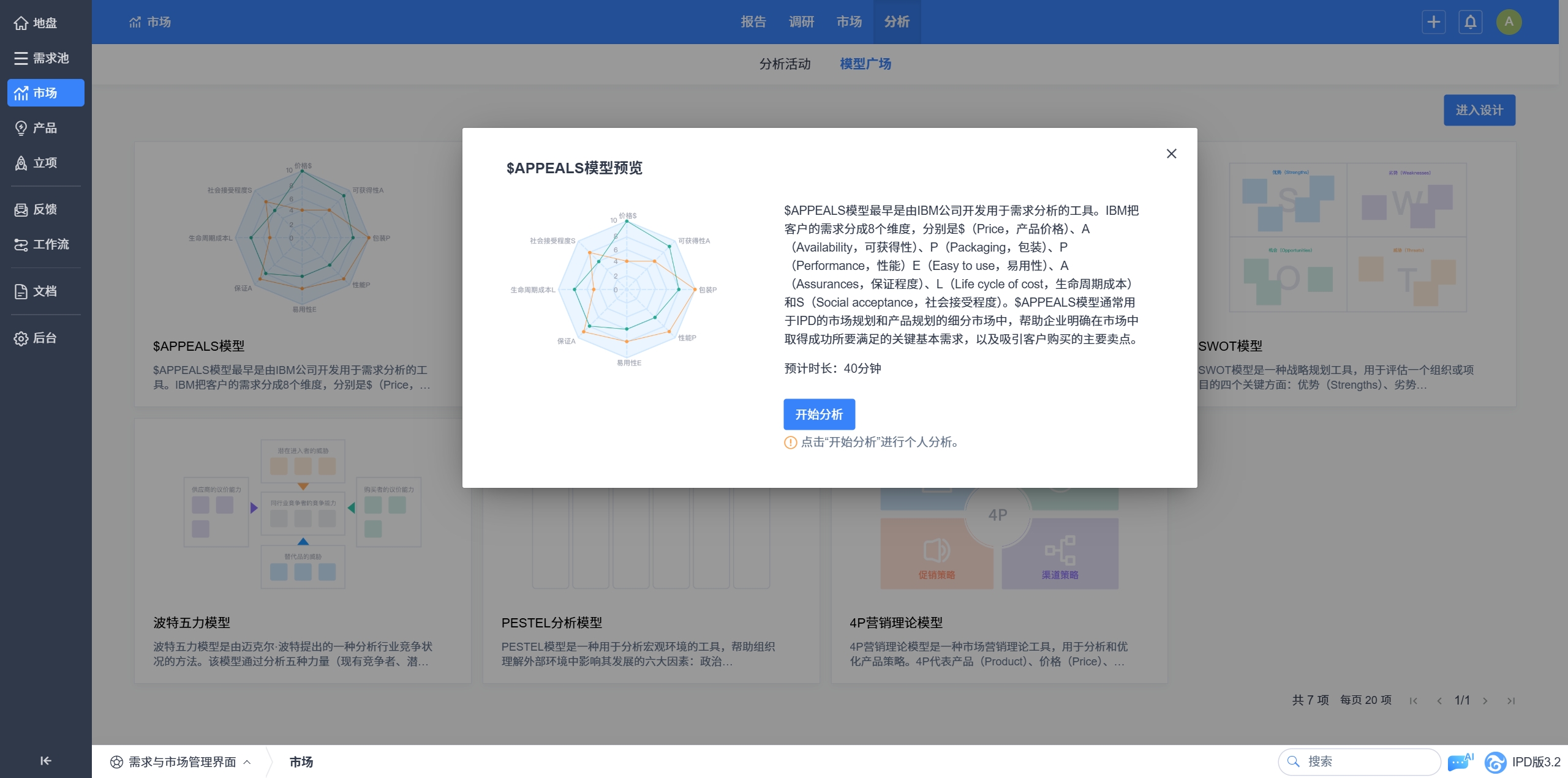Go to the next page
This screenshot has height=778, width=1568.
pos(1485,701)
